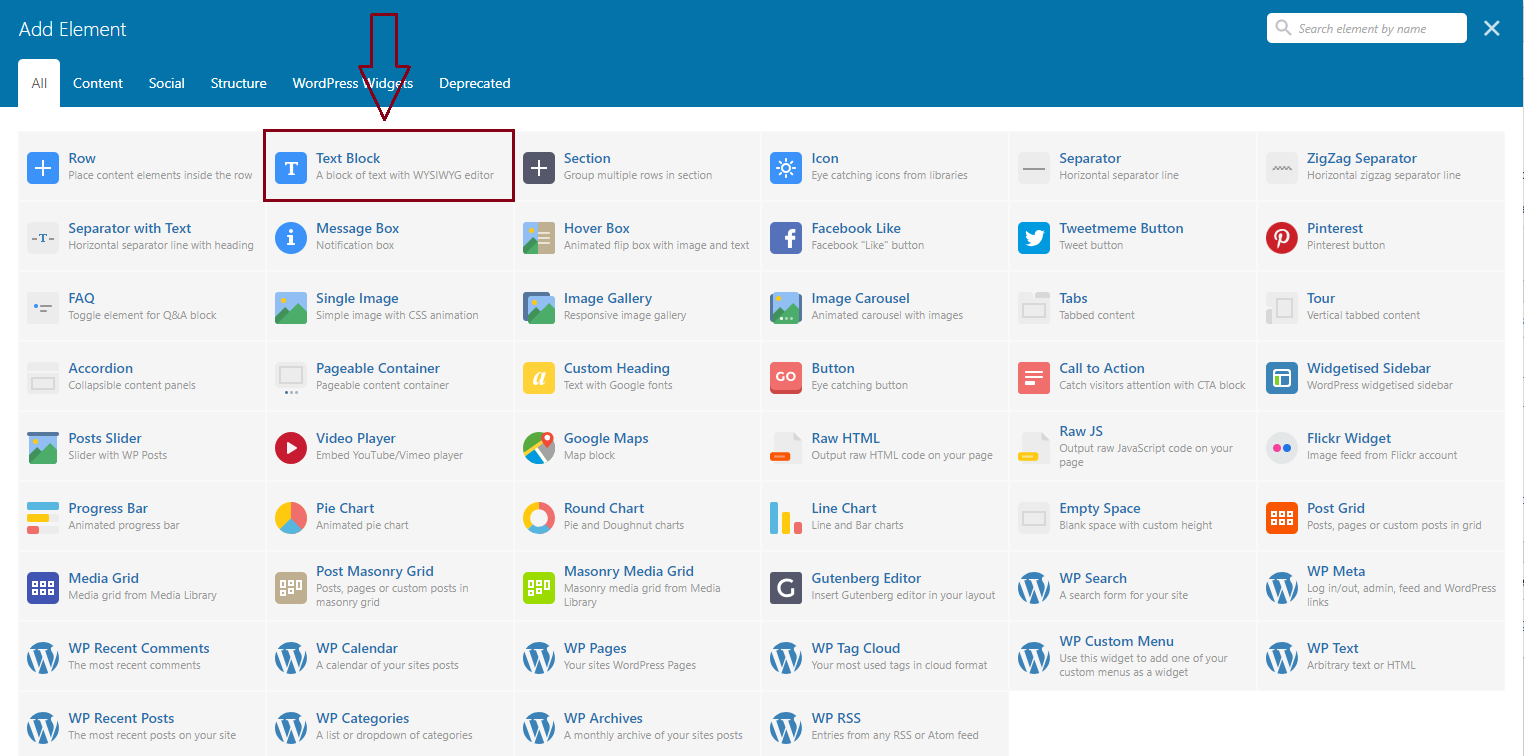Viewport: 1524px width, 756px height.
Task: Select the Row plus icon
Action: point(43,168)
